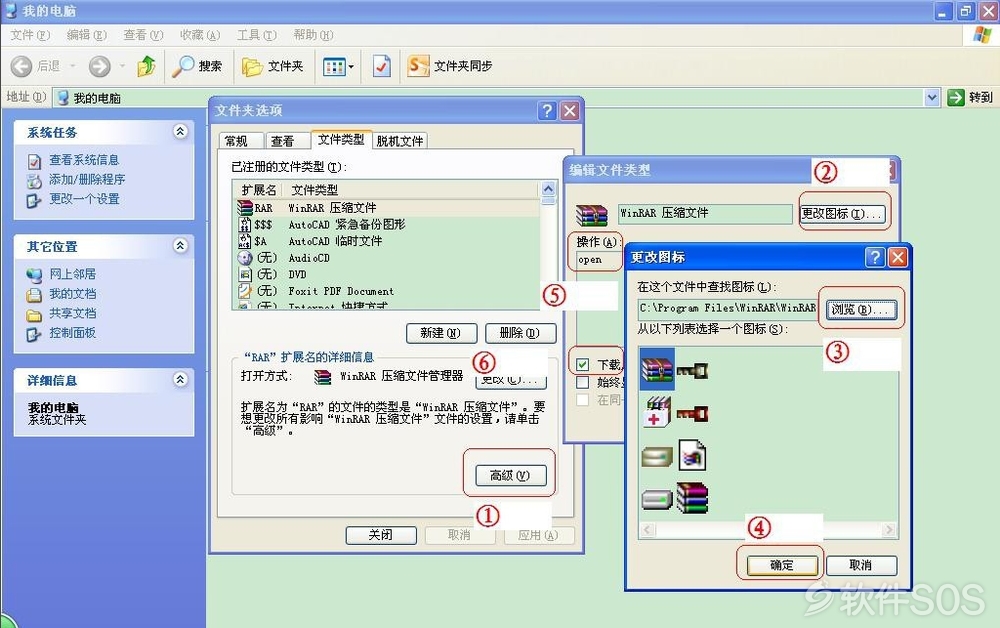Open the 编辑 menu
The image size is (1000, 628).
pyautogui.click(x=87, y=35)
